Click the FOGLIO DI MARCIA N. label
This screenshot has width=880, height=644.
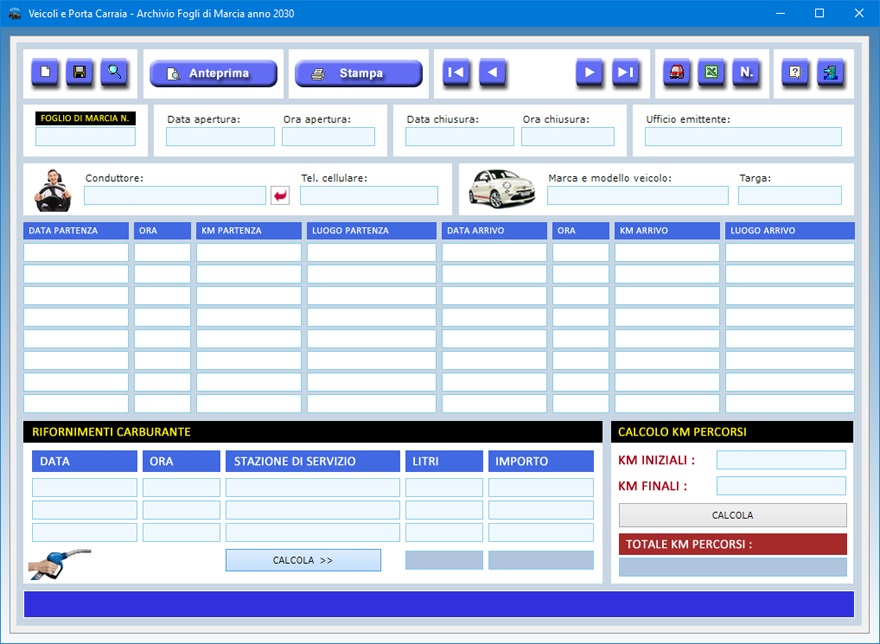(x=85, y=118)
